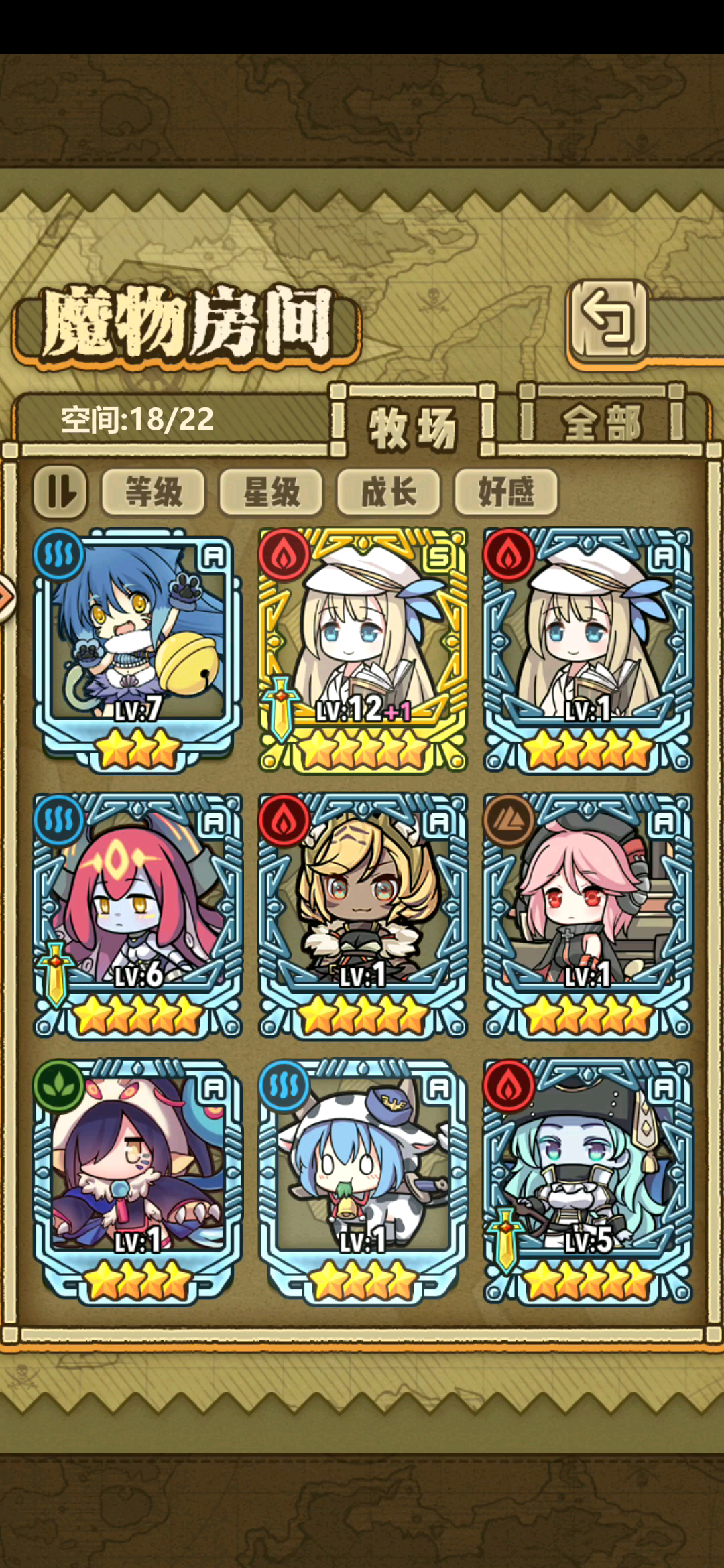The width and height of the screenshot is (724, 1568).
Task: Select the golden S-rank LV:12 monster card
Action: pyautogui.click(x=363, y=651)
